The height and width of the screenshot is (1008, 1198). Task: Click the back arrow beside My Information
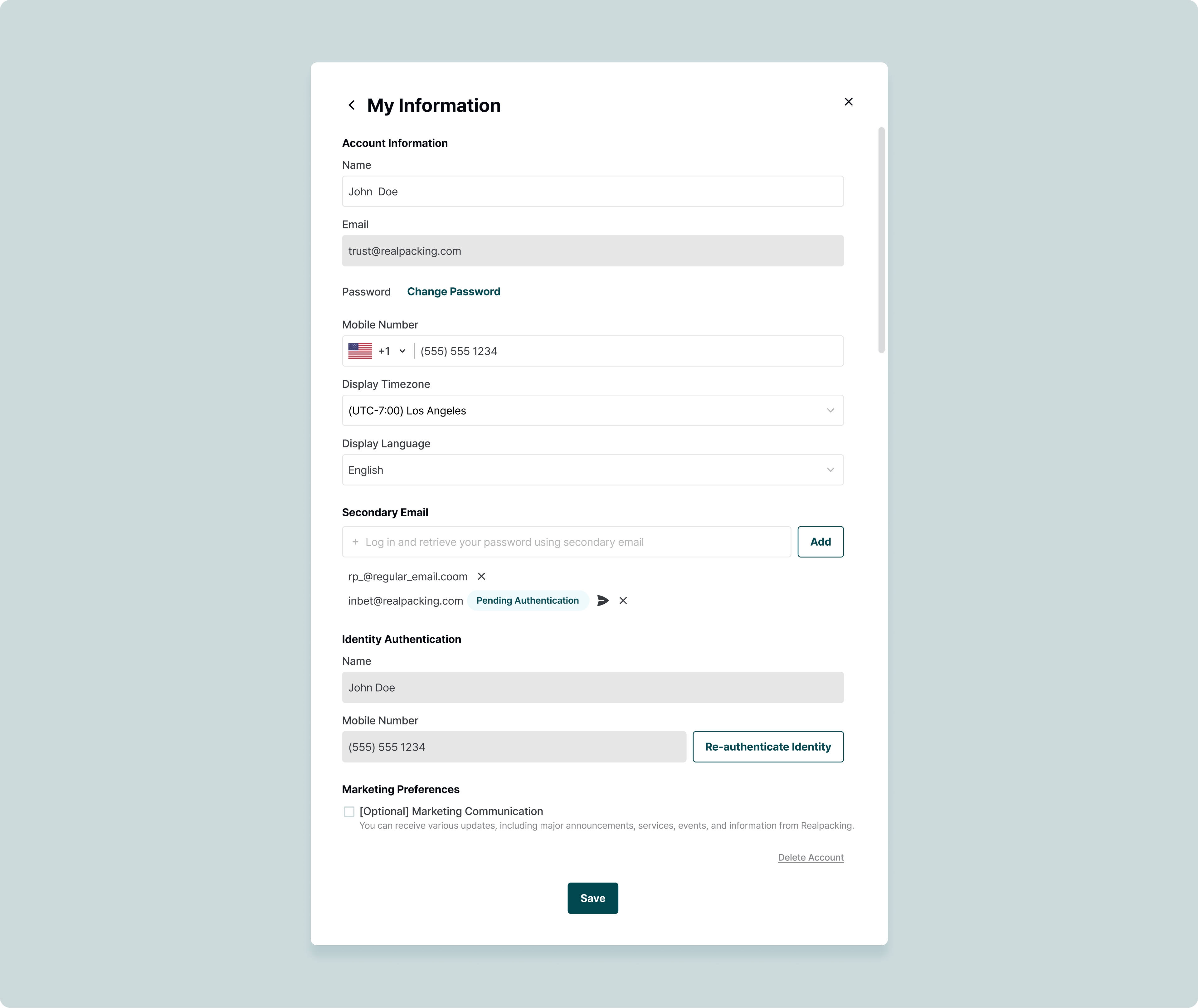click(x=352, y=105)
